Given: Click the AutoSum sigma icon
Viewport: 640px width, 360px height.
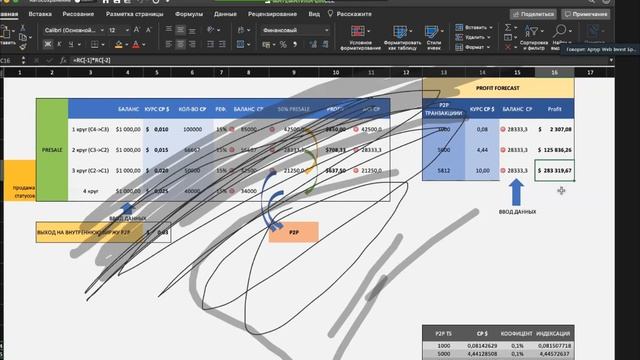Looking at the screenshot, I should pyautogui.click(x=508, y=28).
